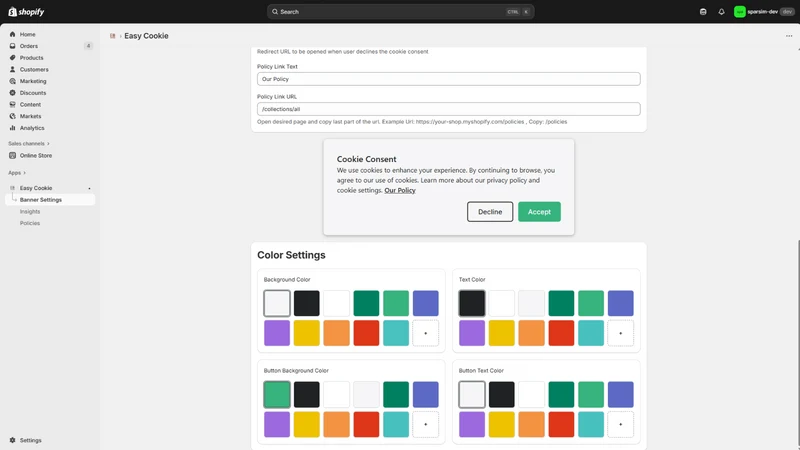Click the Orders count badge 4
The width and height of the screenshot is (800, 450).
[88, 46]
